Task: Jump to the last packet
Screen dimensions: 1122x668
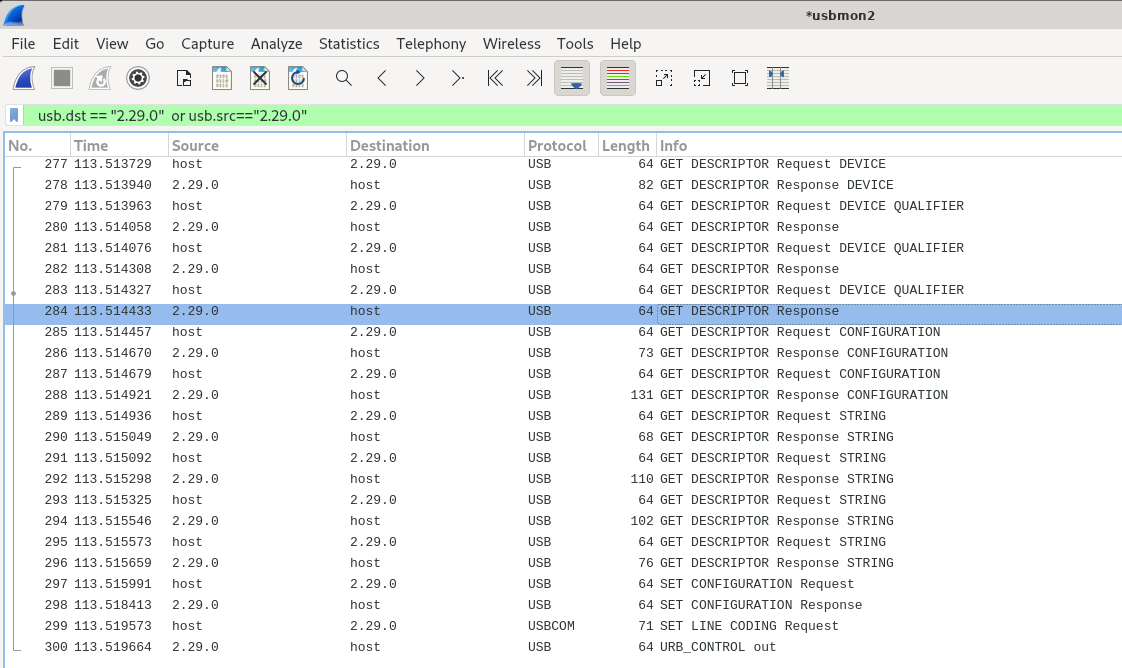Action: (x=534, y=78)
